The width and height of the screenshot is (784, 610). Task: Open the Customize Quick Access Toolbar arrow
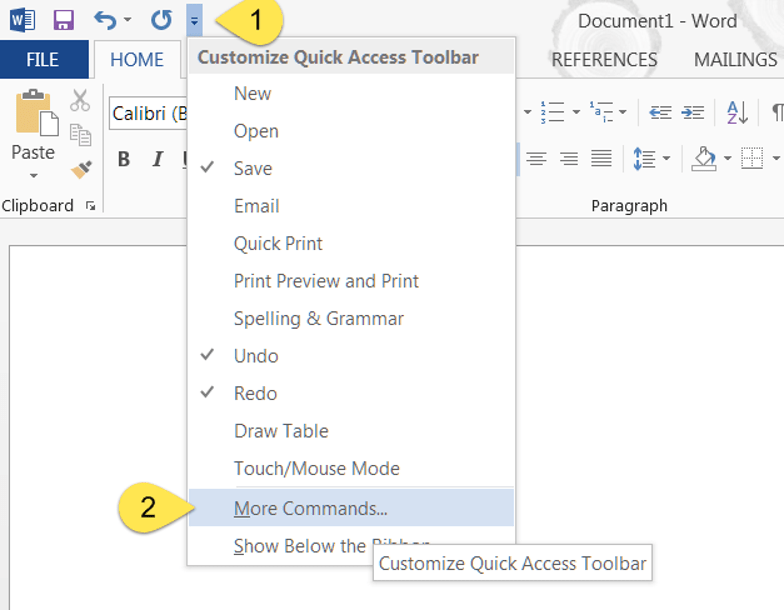click(195, 20)
